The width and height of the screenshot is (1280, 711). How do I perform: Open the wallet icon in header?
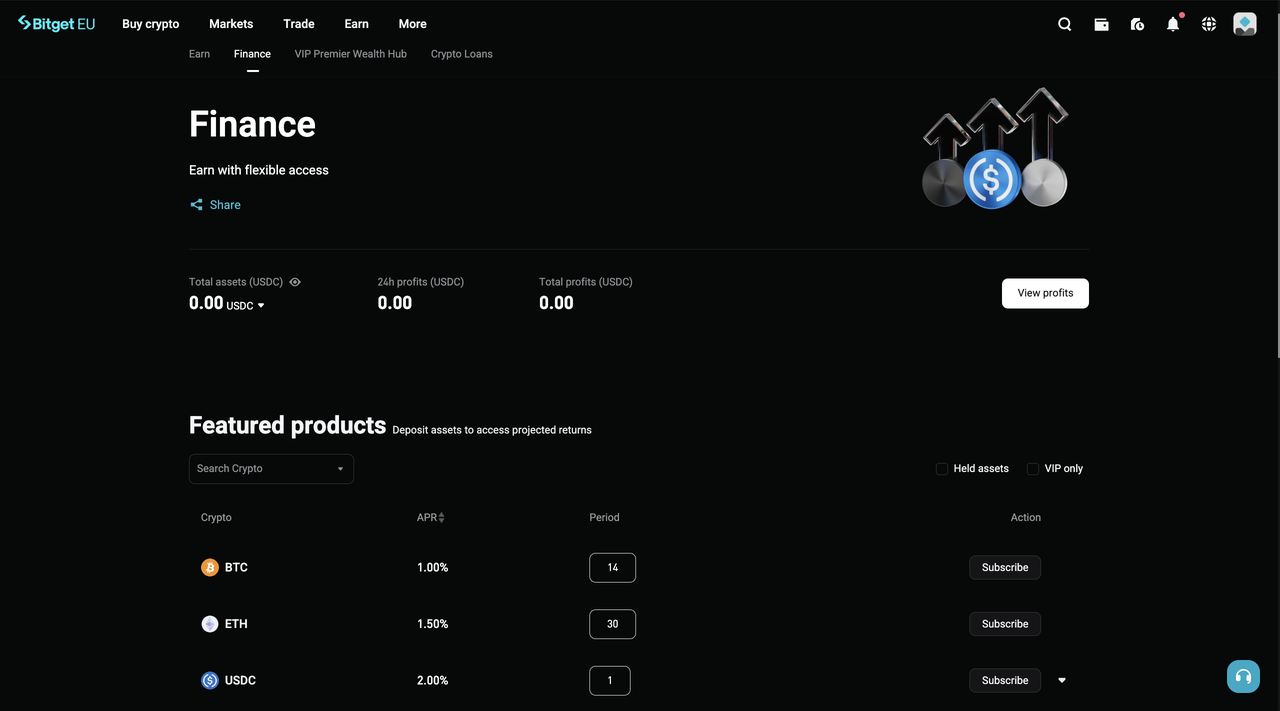click(1101, 24)
